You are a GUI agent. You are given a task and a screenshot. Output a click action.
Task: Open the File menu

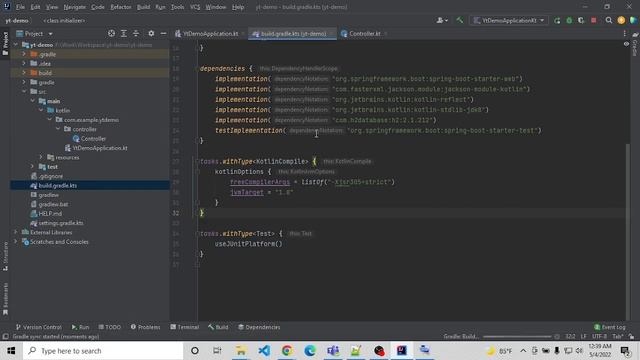pos(20,7)
